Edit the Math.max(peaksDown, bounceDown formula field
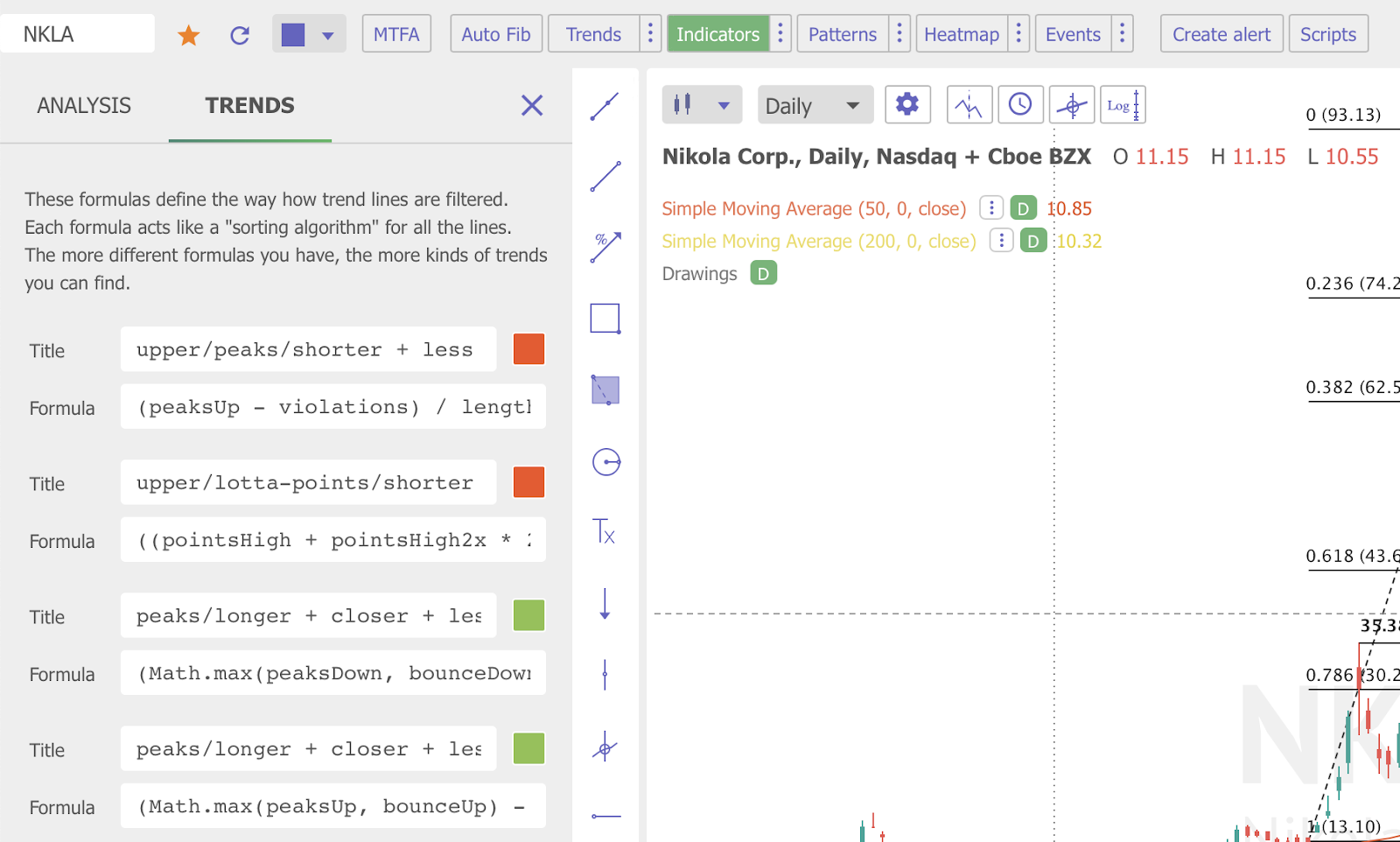Image resolution: width=1400 pixels, height=842 pixels. (333, 673)
